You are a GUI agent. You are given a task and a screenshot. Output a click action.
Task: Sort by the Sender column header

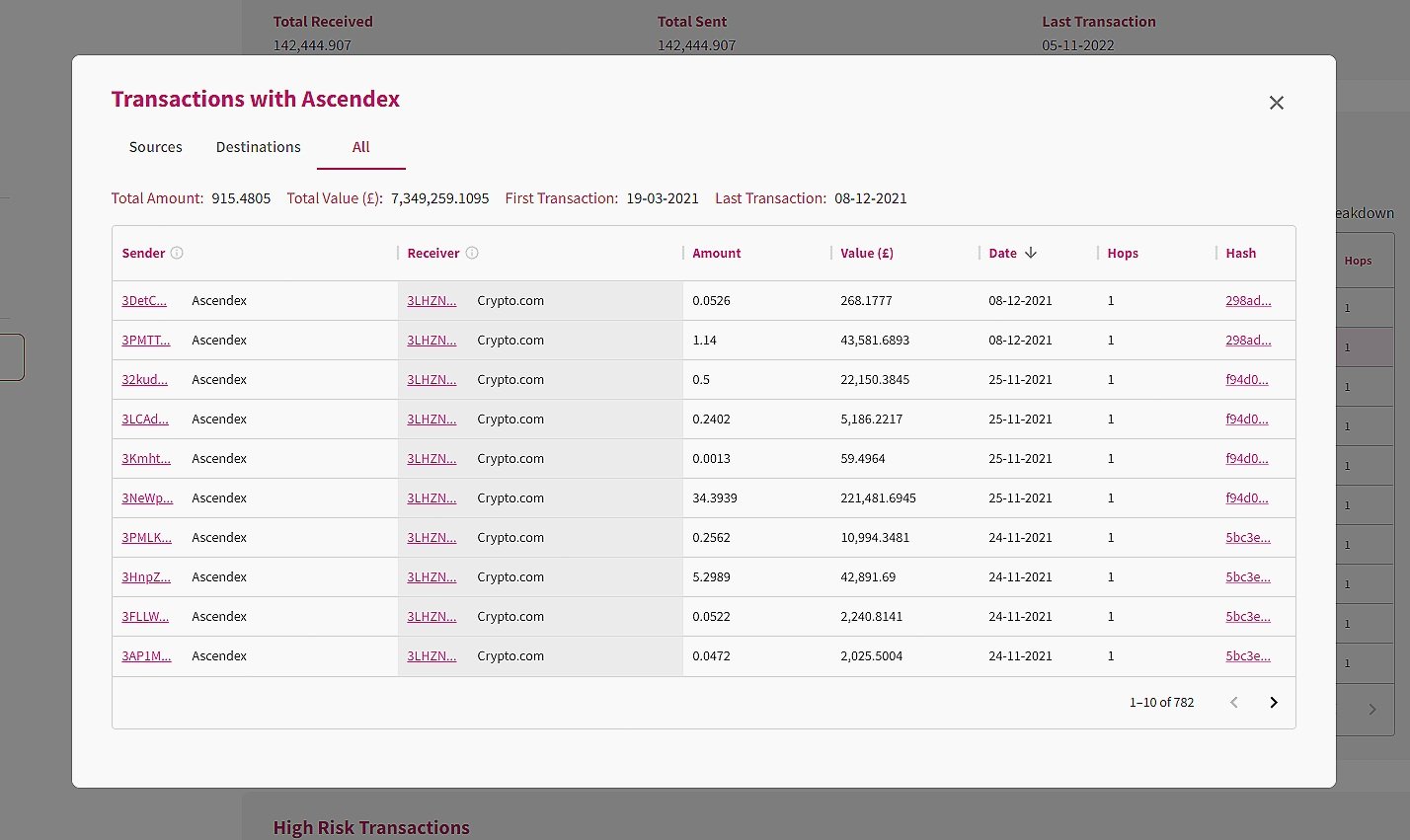(143, 254)
